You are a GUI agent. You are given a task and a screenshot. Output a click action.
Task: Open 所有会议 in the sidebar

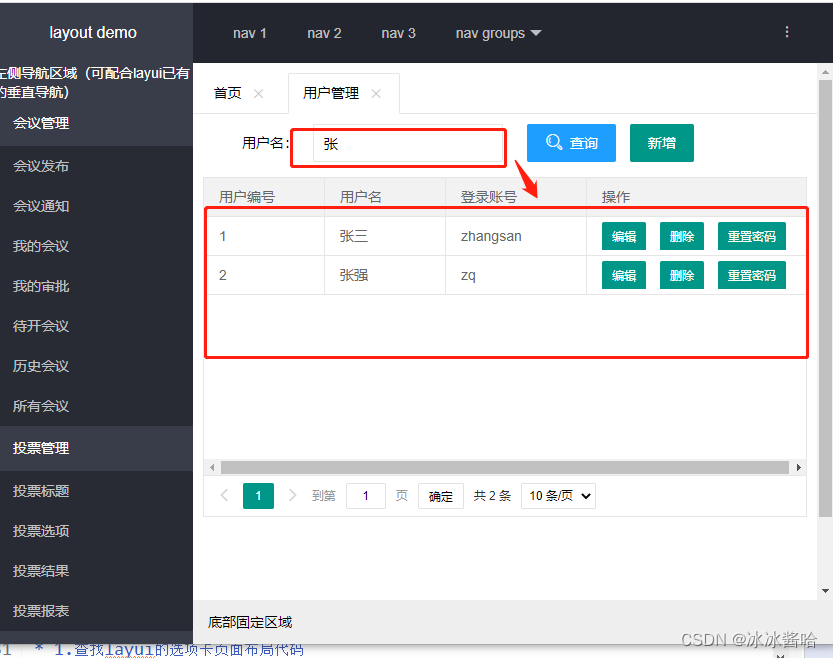[96, 406]
